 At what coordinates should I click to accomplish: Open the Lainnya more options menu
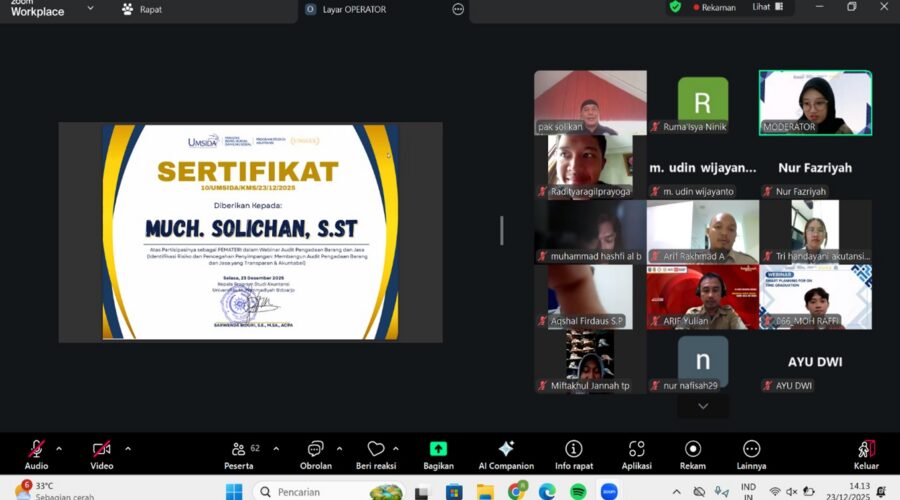[x=751, y=449]
